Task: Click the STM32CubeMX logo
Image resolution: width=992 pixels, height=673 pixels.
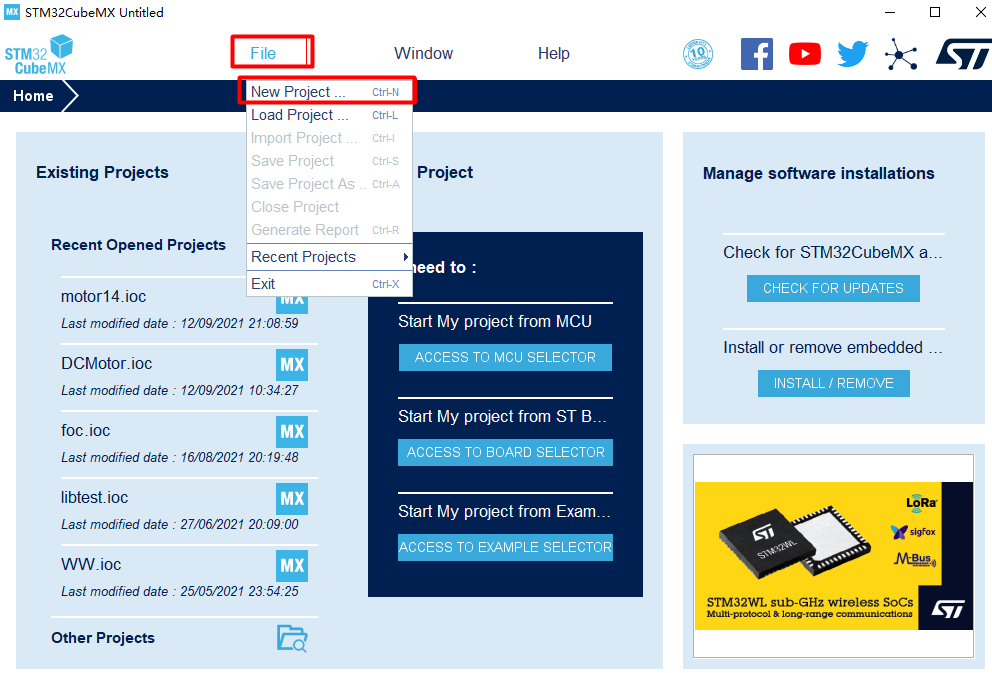Action: tap(39, 55)
